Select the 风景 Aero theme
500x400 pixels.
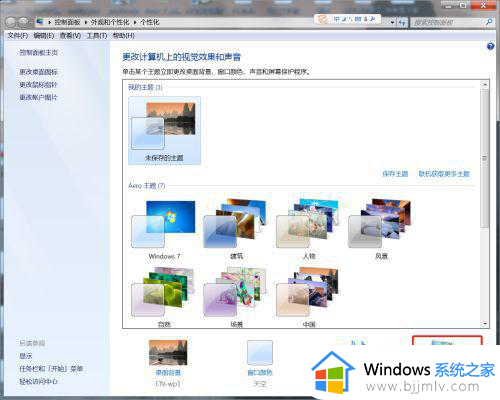coord(381,228)
